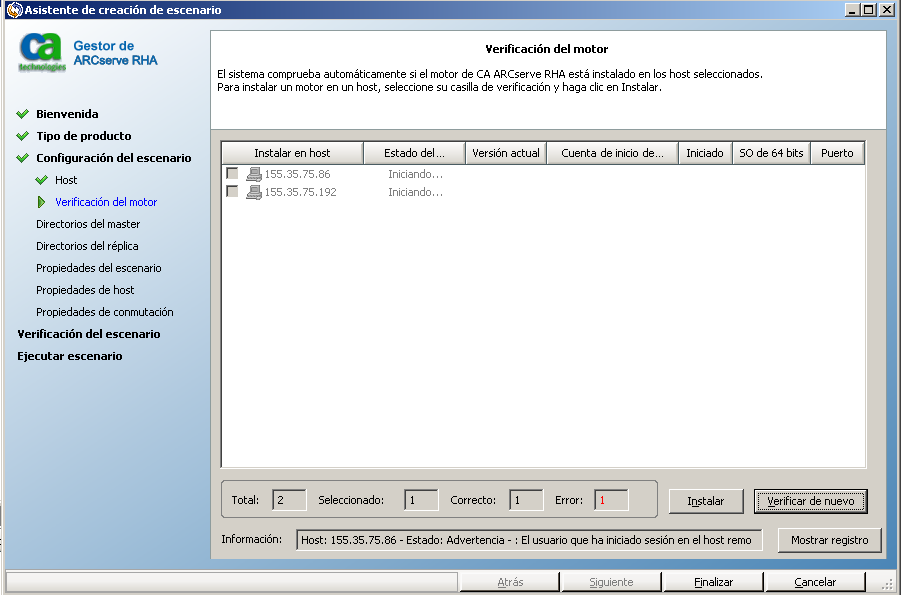Click the wizard title bar icon
Screen dimensions: 901x595
click(12, 10)
